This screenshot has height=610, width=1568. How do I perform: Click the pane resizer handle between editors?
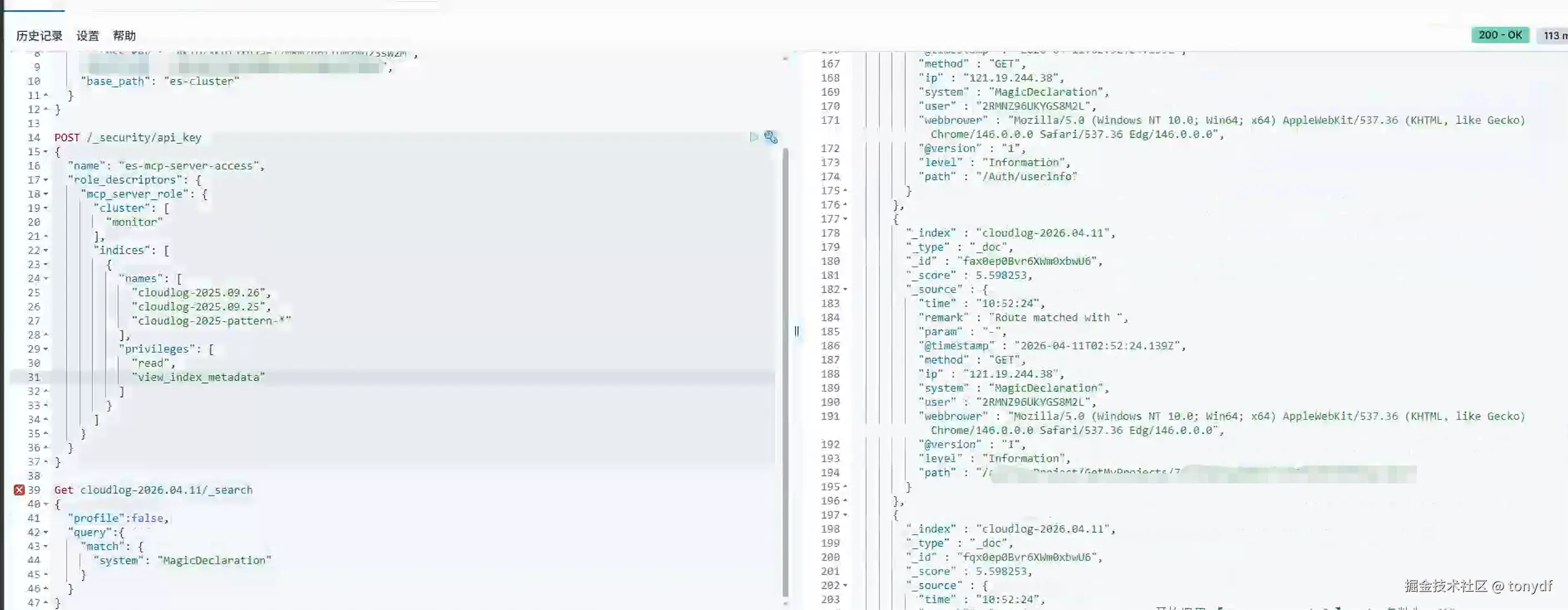[x=796, y=331]
